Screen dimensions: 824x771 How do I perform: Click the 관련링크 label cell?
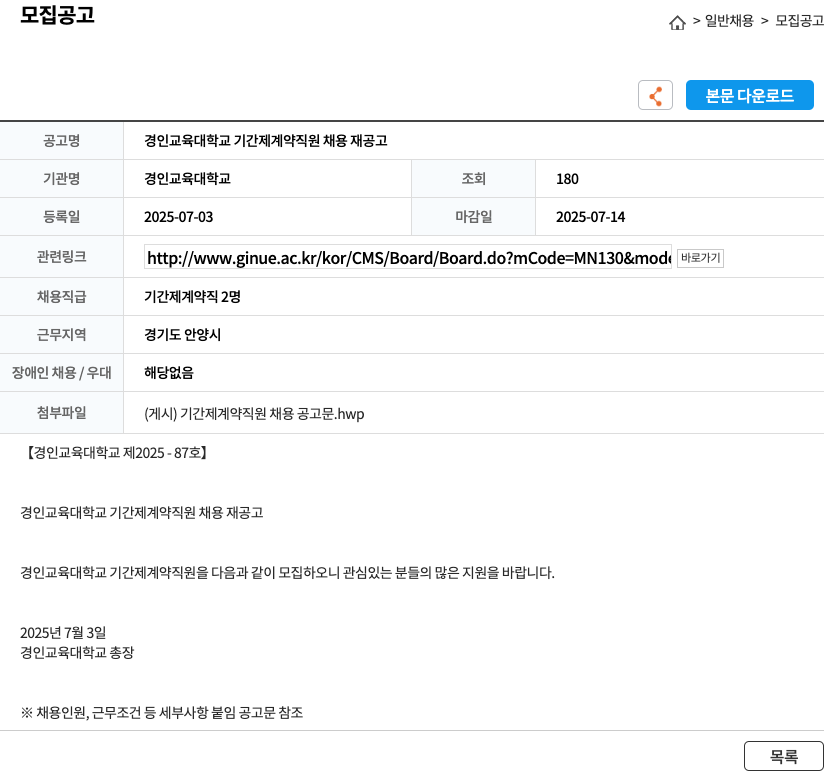61,256
